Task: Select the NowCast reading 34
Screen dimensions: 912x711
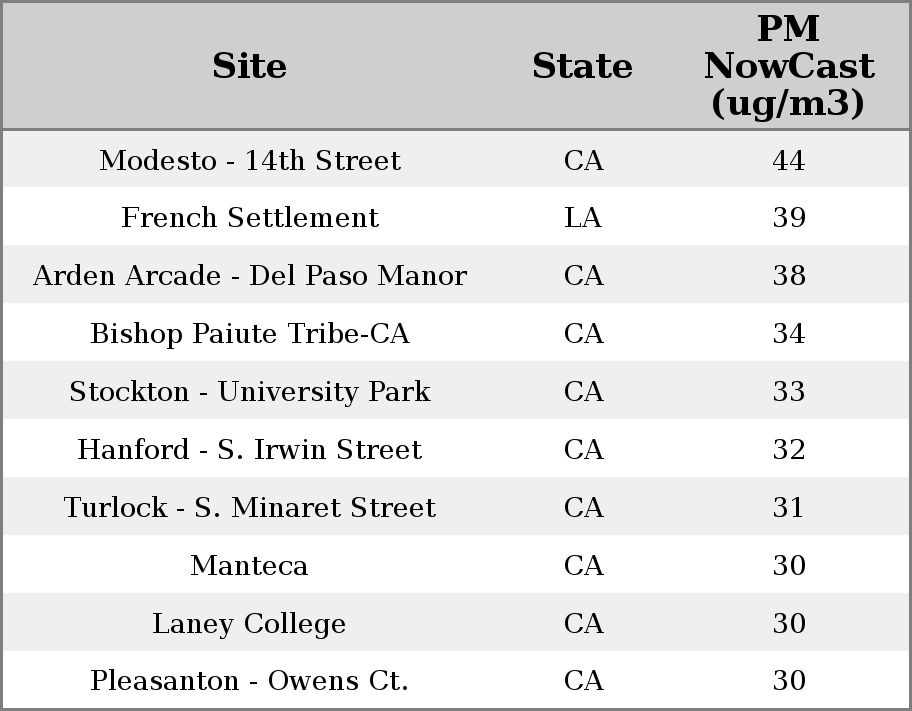Action: pos(788,334)
